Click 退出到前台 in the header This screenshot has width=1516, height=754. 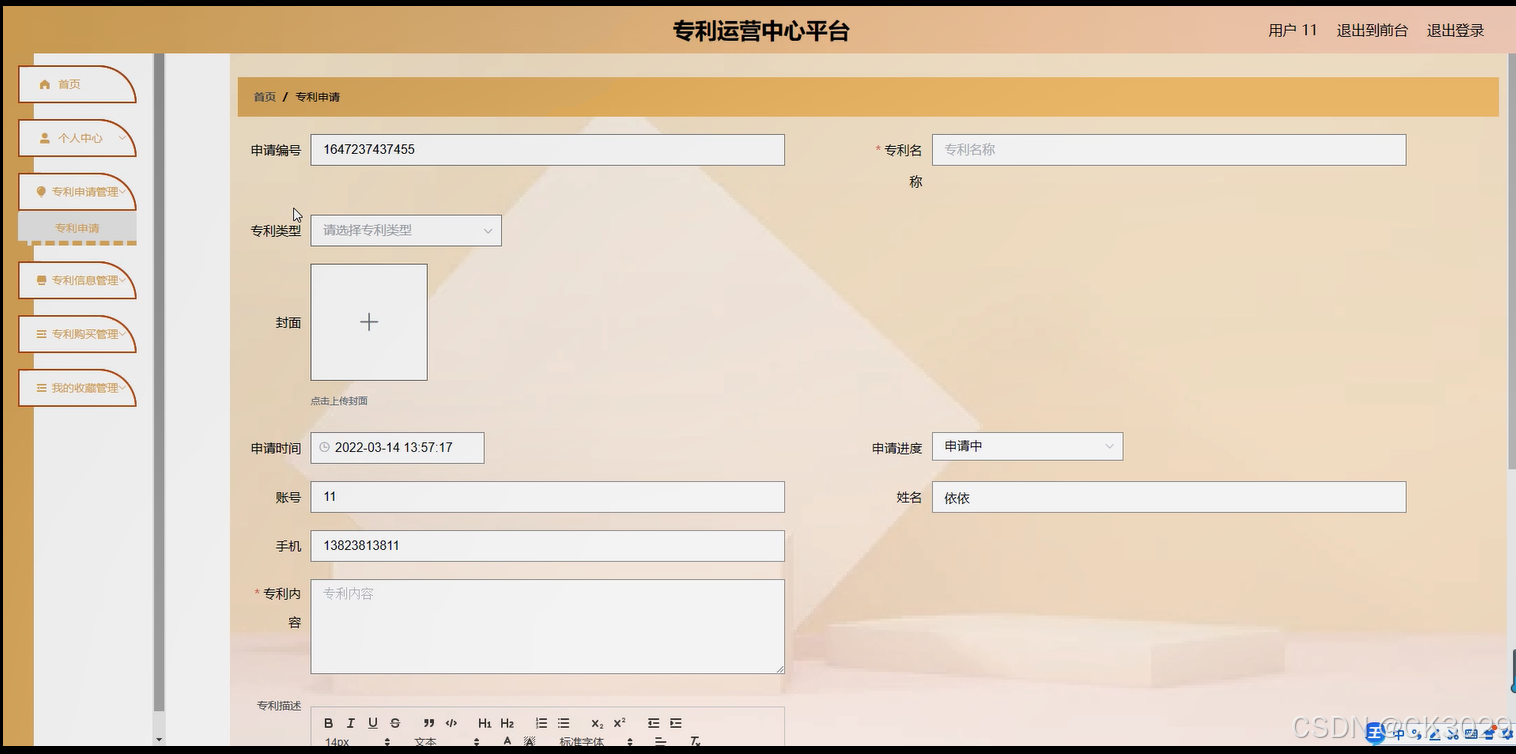click(1372, 31)
